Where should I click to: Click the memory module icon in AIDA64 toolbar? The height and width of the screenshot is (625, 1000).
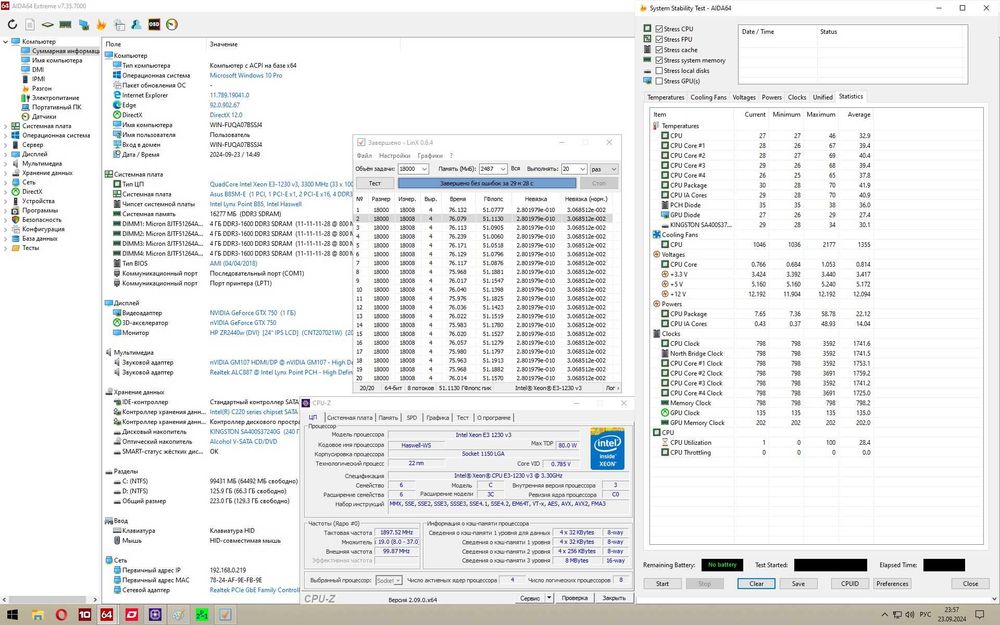[x=65, y=25]
